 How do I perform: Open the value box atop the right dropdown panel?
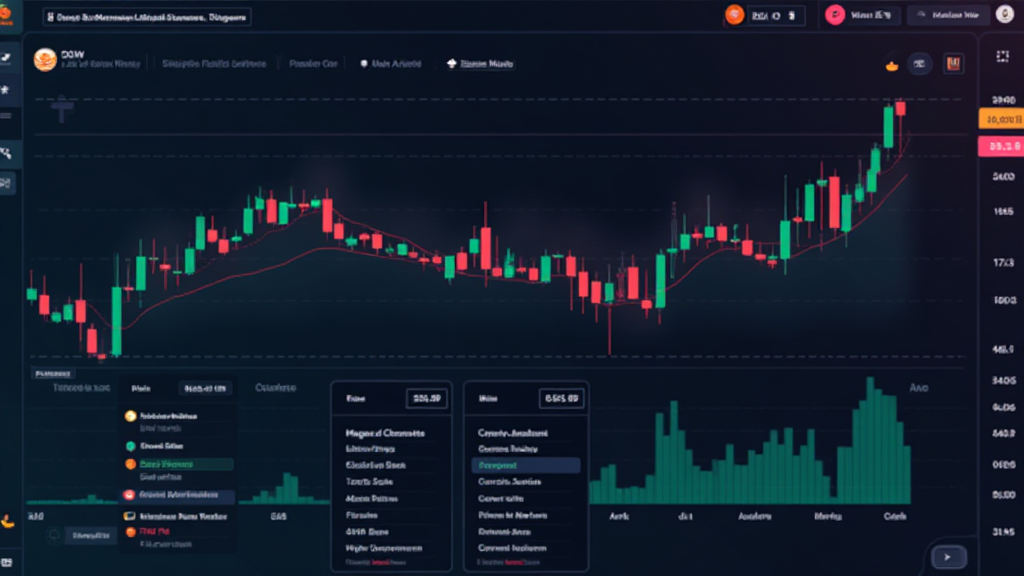tap(561, 398)
